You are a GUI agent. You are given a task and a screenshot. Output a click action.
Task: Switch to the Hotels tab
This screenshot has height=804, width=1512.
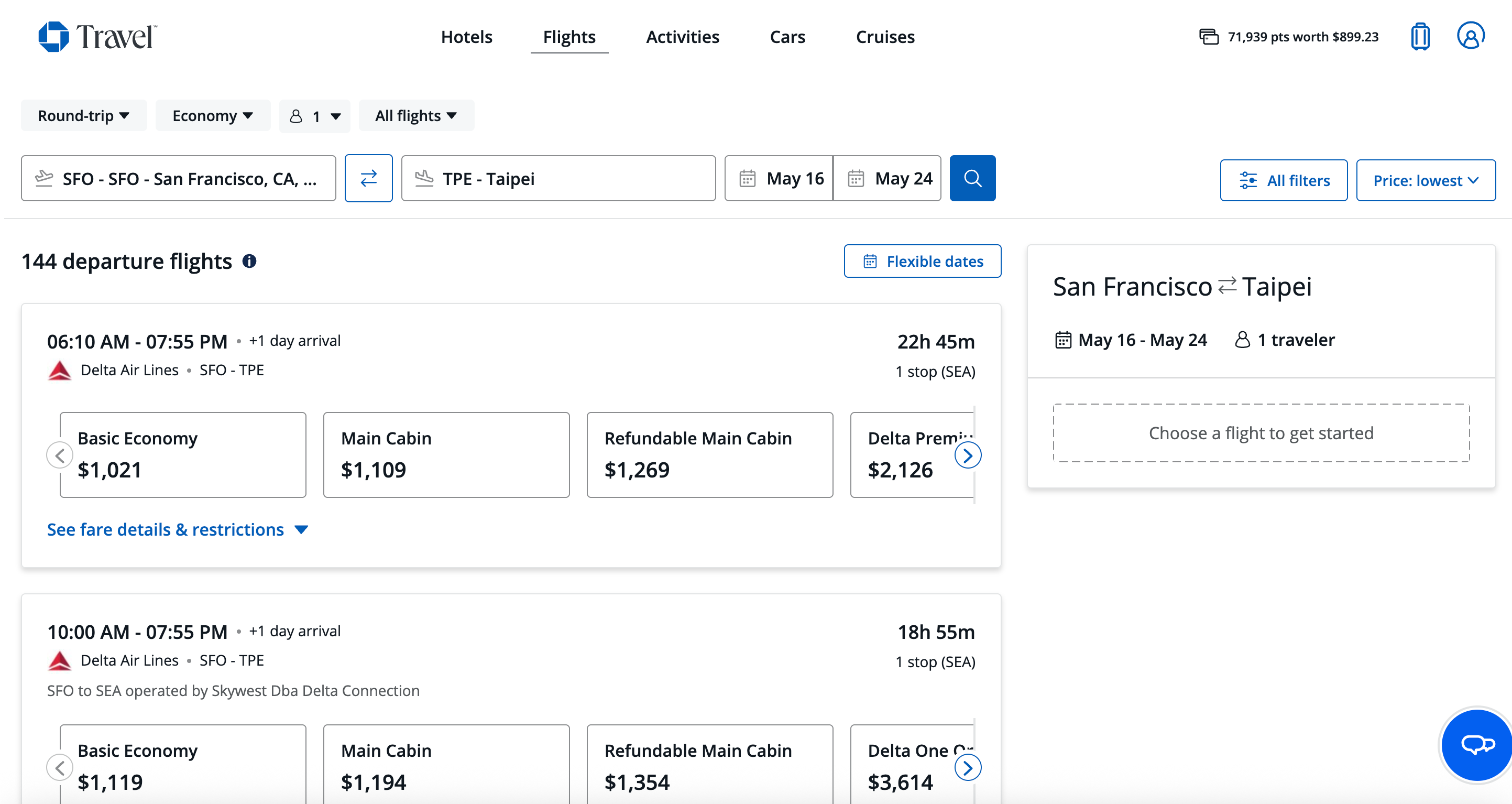[467, 36]
